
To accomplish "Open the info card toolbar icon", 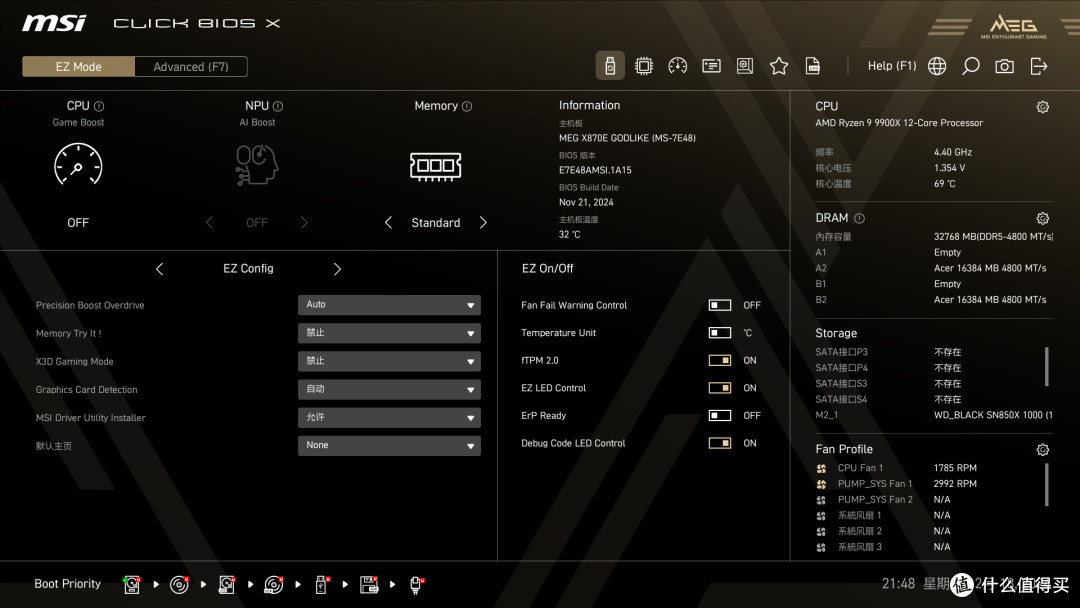I will coord(711,66).
